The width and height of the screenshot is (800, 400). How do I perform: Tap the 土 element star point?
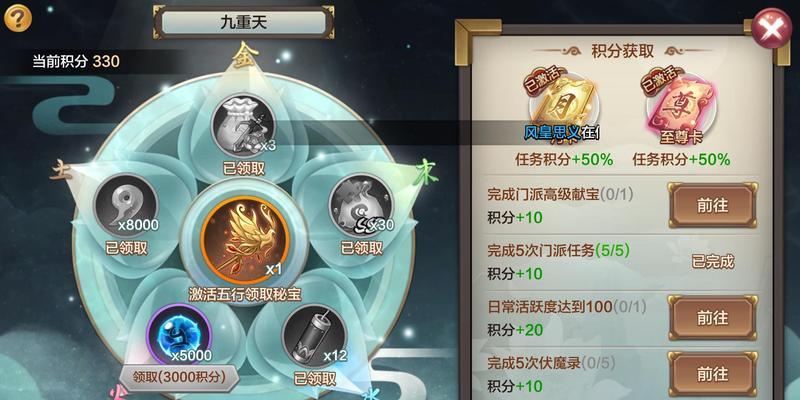point(60,172)
